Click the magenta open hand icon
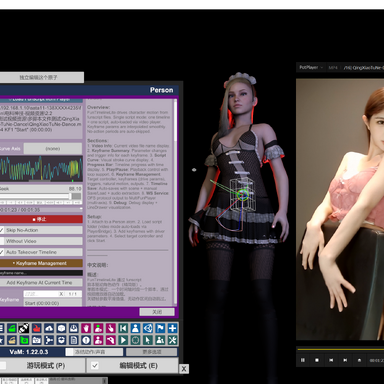Image resolution: width=384 pixels, height=384 pixels. (86, 328)
